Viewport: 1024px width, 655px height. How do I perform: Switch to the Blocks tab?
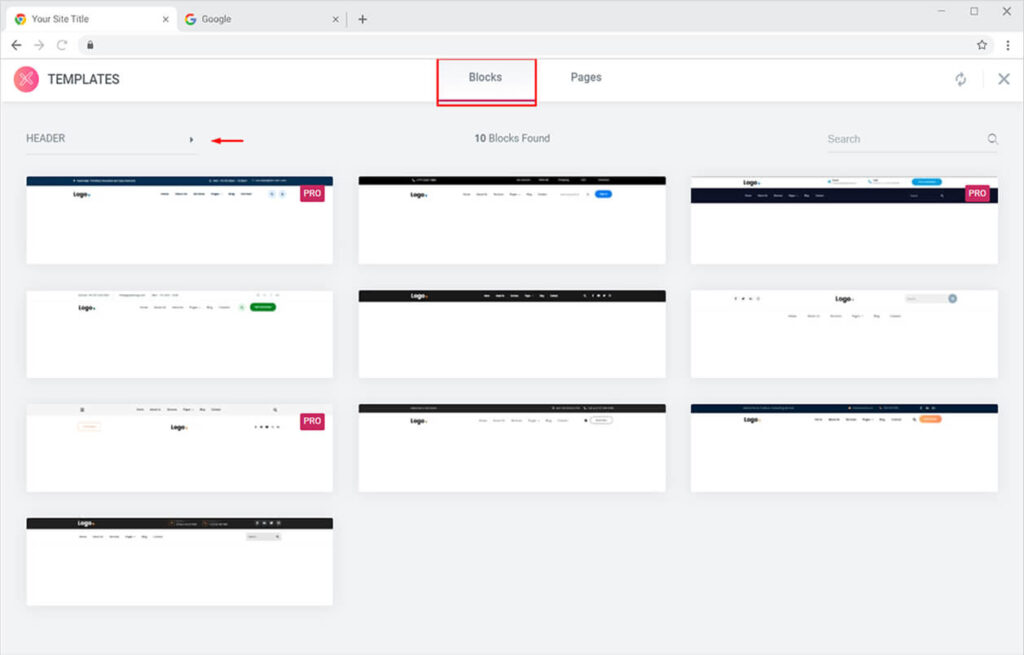(x=485, y=77)
